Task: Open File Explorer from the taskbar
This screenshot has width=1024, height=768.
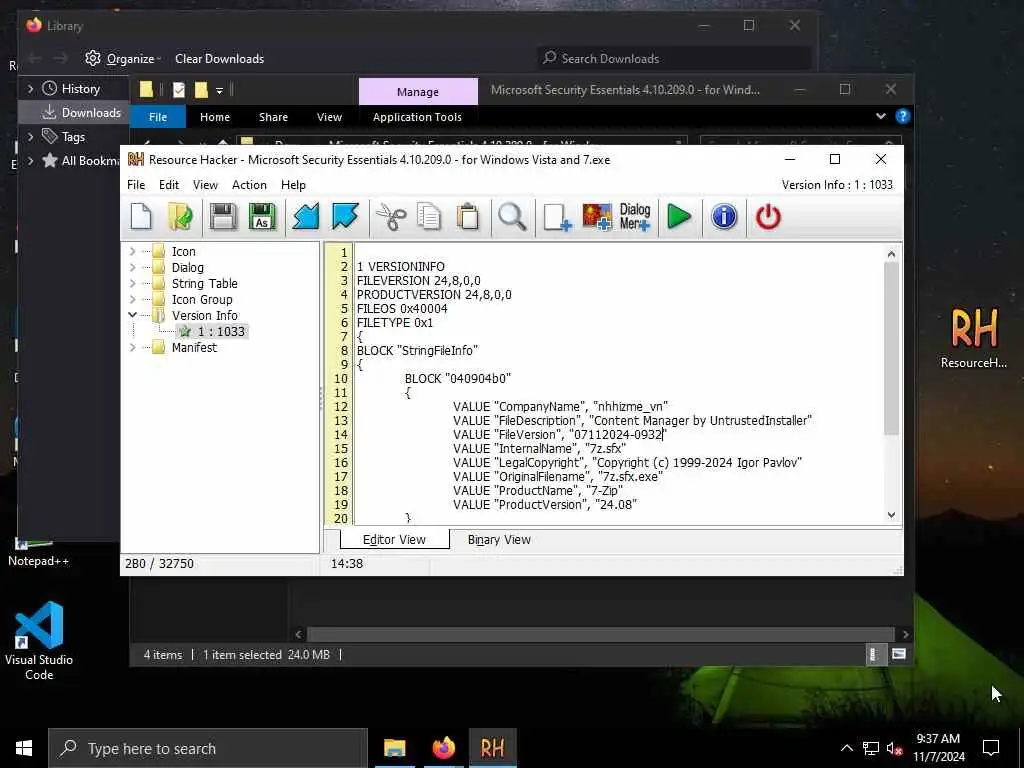Action: 394,748
